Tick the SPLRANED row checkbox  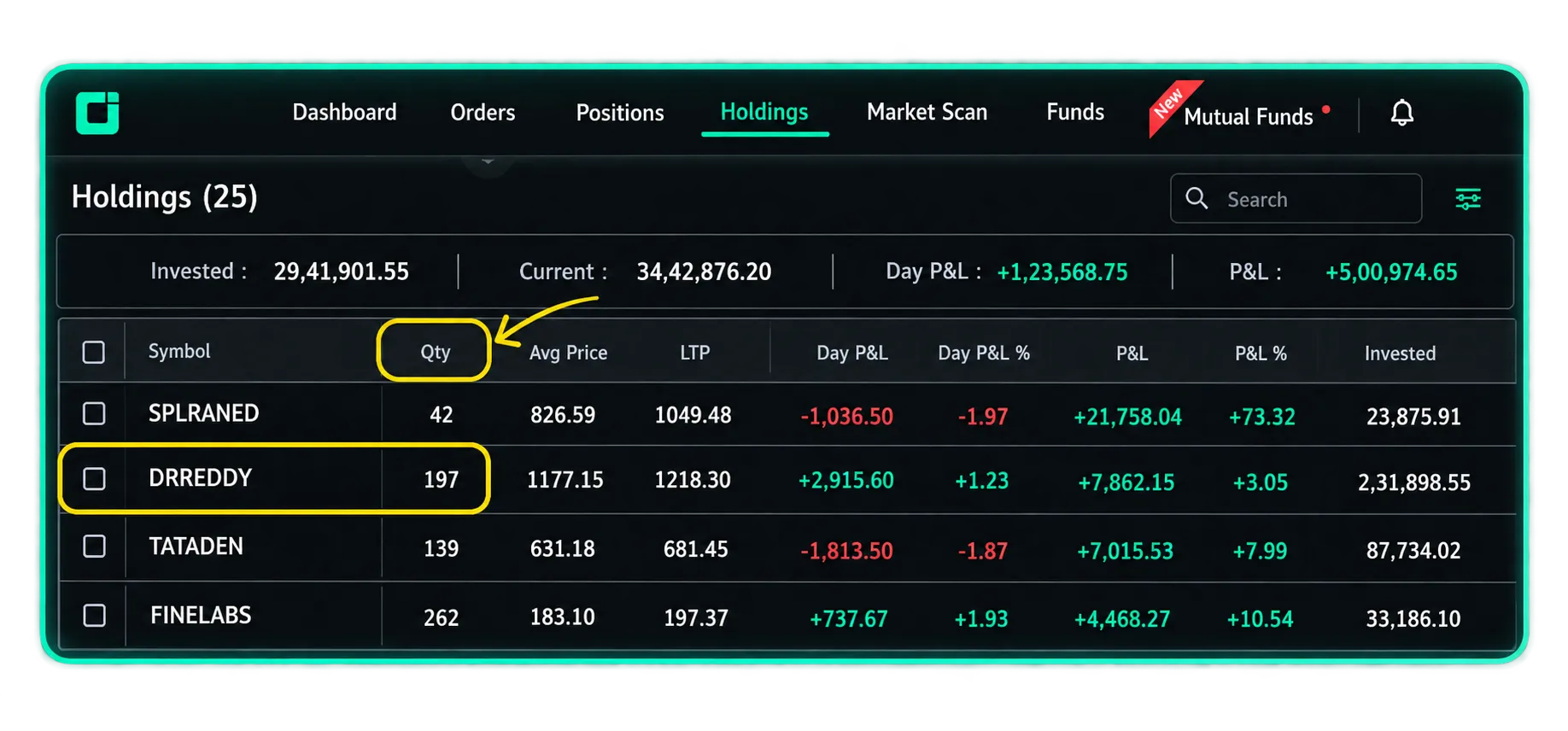(x=94, y=414)
